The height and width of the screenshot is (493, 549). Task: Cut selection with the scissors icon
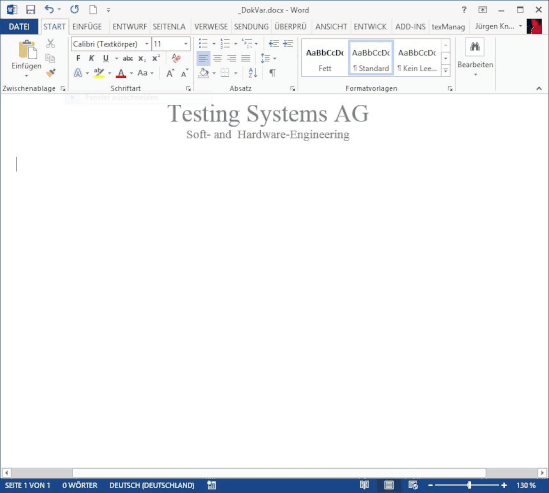click(x=50, y=43)
